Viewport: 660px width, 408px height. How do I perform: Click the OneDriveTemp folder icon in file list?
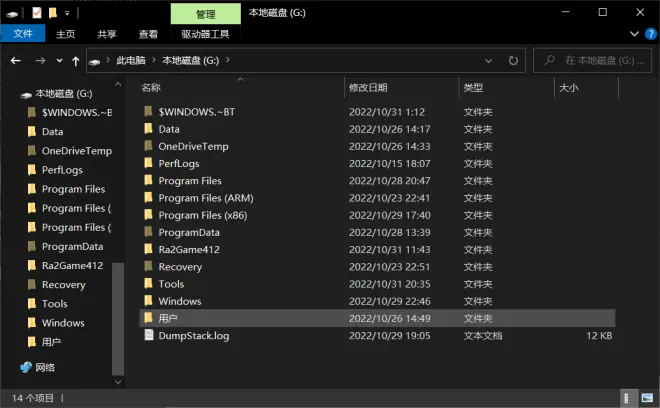point(148,146)
